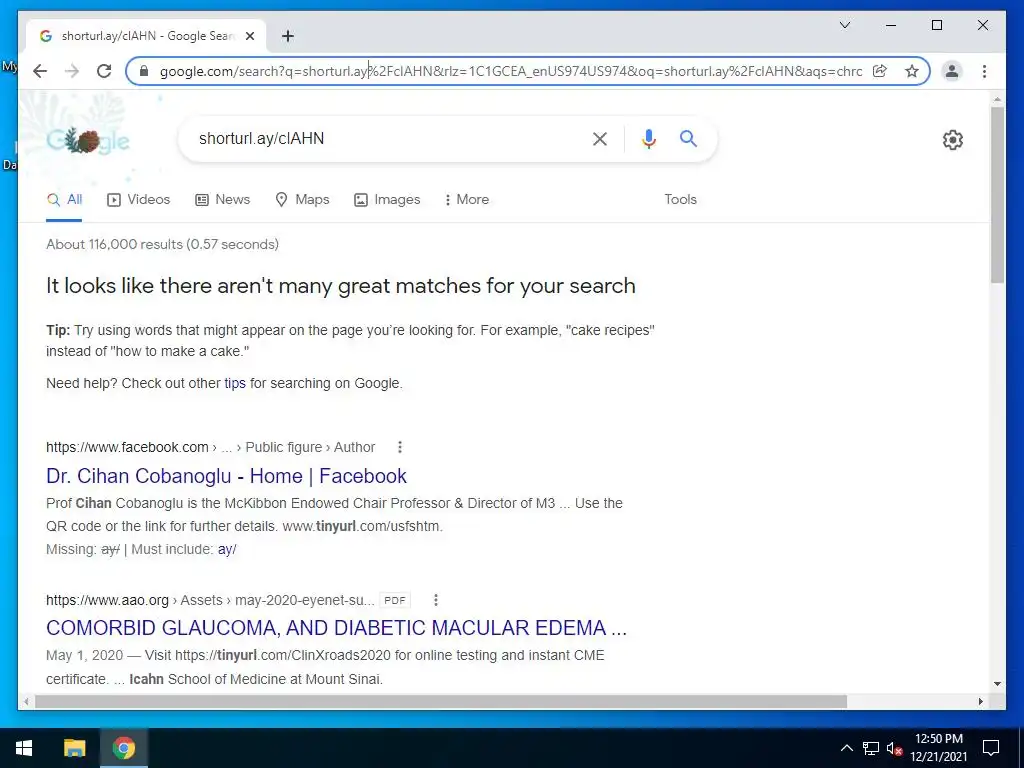The height and width of the screenshot is (768, 1024).
Task: Click the scroll right arrow
Action: [x=981, y=701]
